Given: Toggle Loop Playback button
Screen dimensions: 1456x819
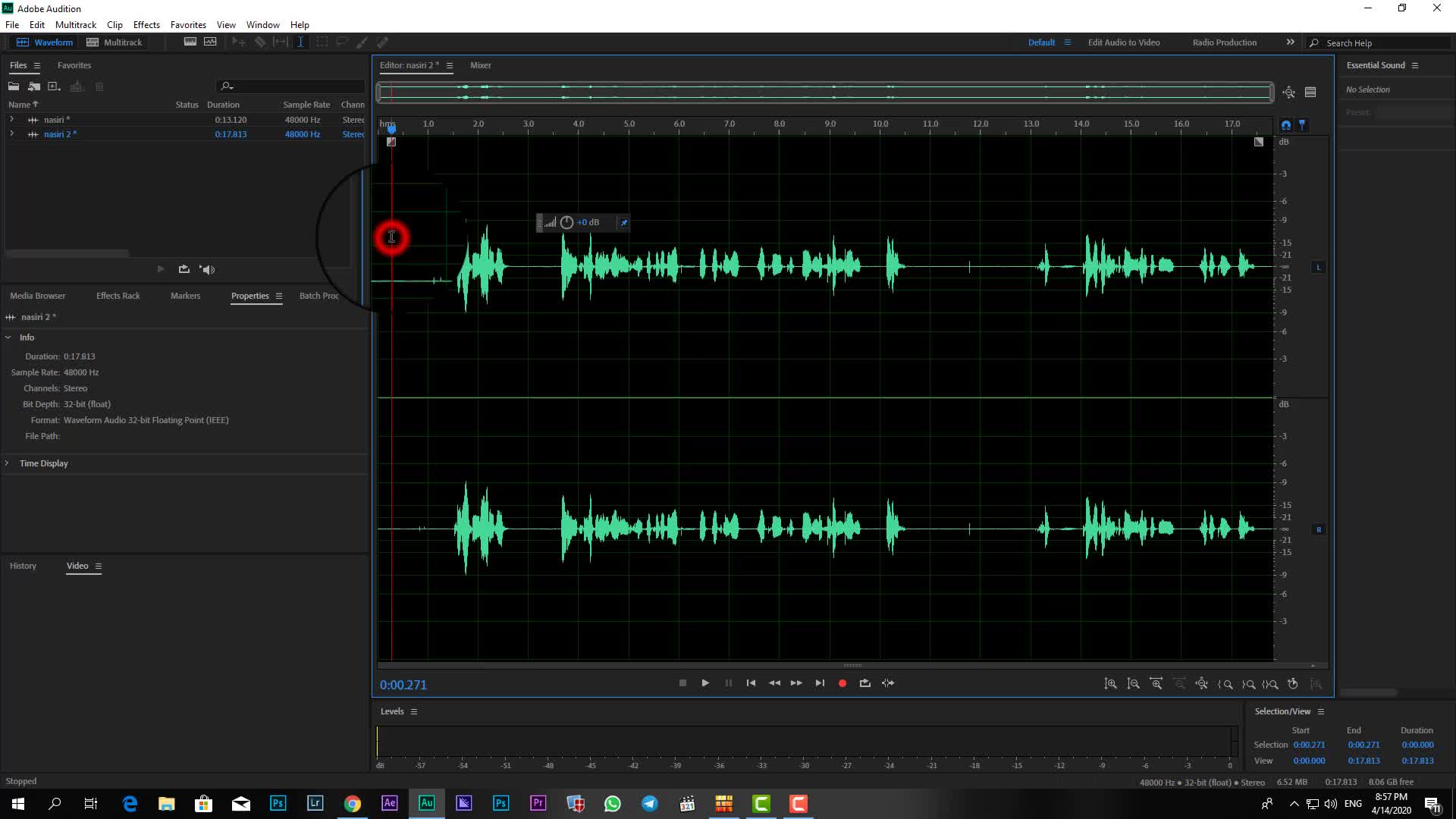Looking at the screenshot, I should 864,683.
